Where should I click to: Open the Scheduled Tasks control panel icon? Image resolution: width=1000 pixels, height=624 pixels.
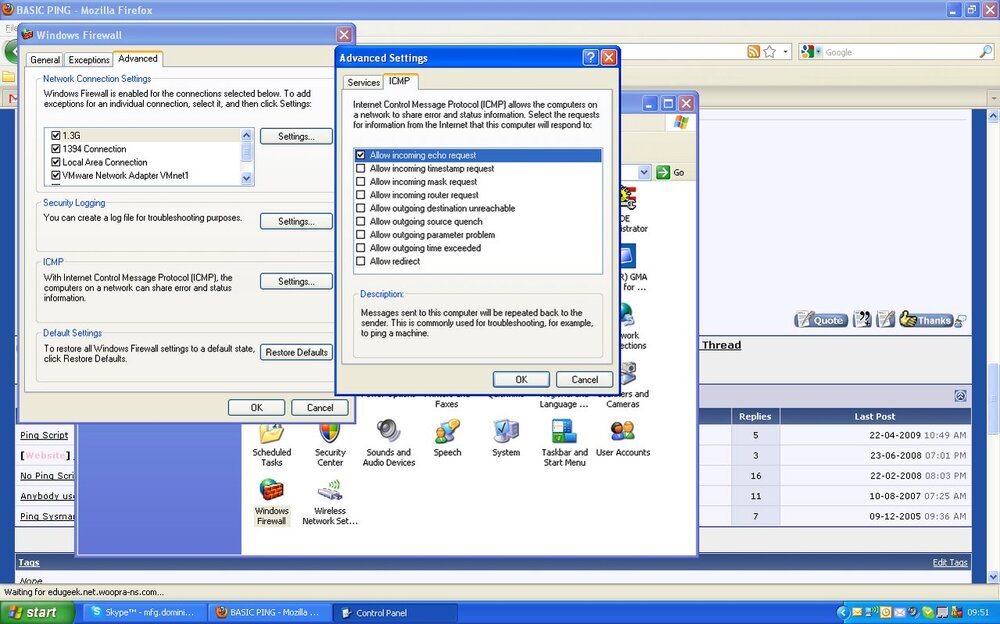point(272,445)
